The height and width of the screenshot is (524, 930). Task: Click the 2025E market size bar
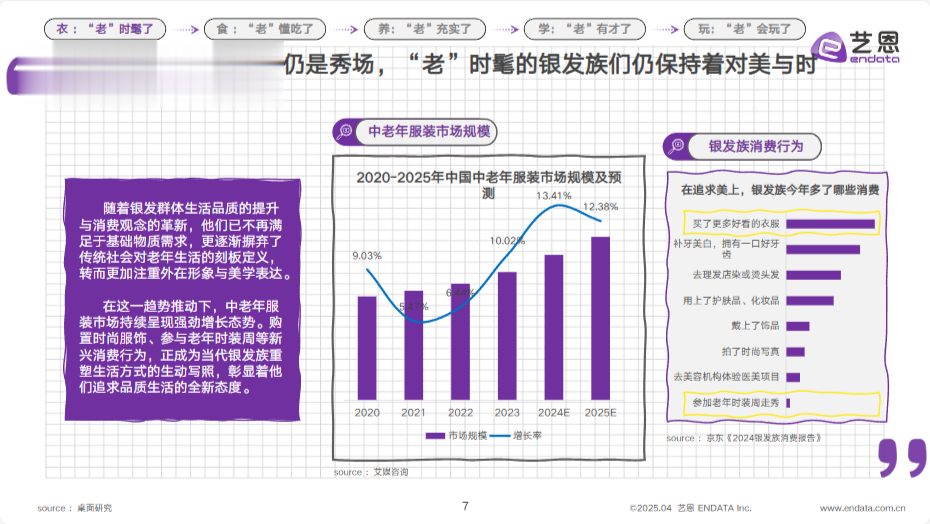pos(600,318)
